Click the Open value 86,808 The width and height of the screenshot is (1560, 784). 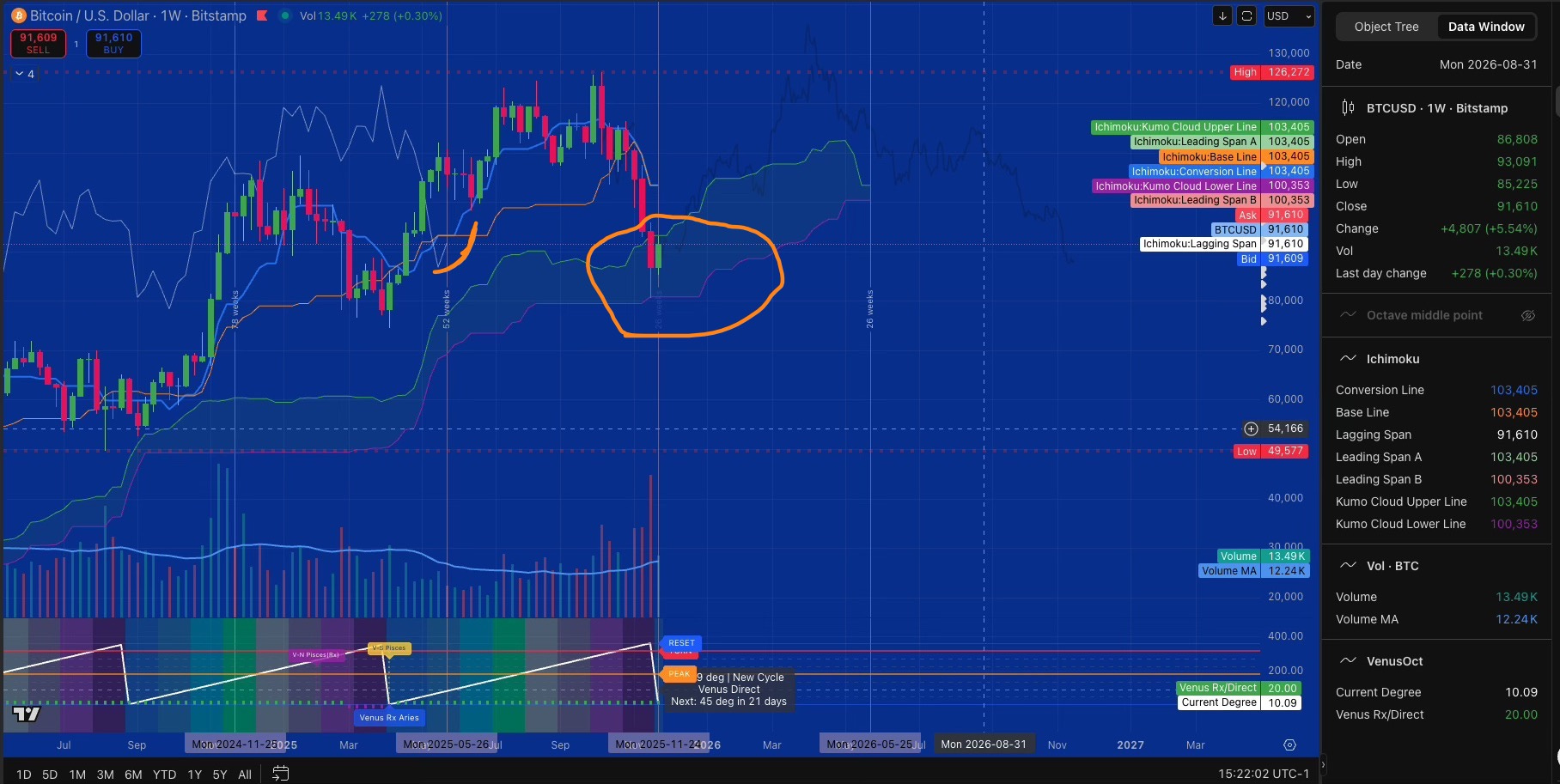[x=1517, y=139]
